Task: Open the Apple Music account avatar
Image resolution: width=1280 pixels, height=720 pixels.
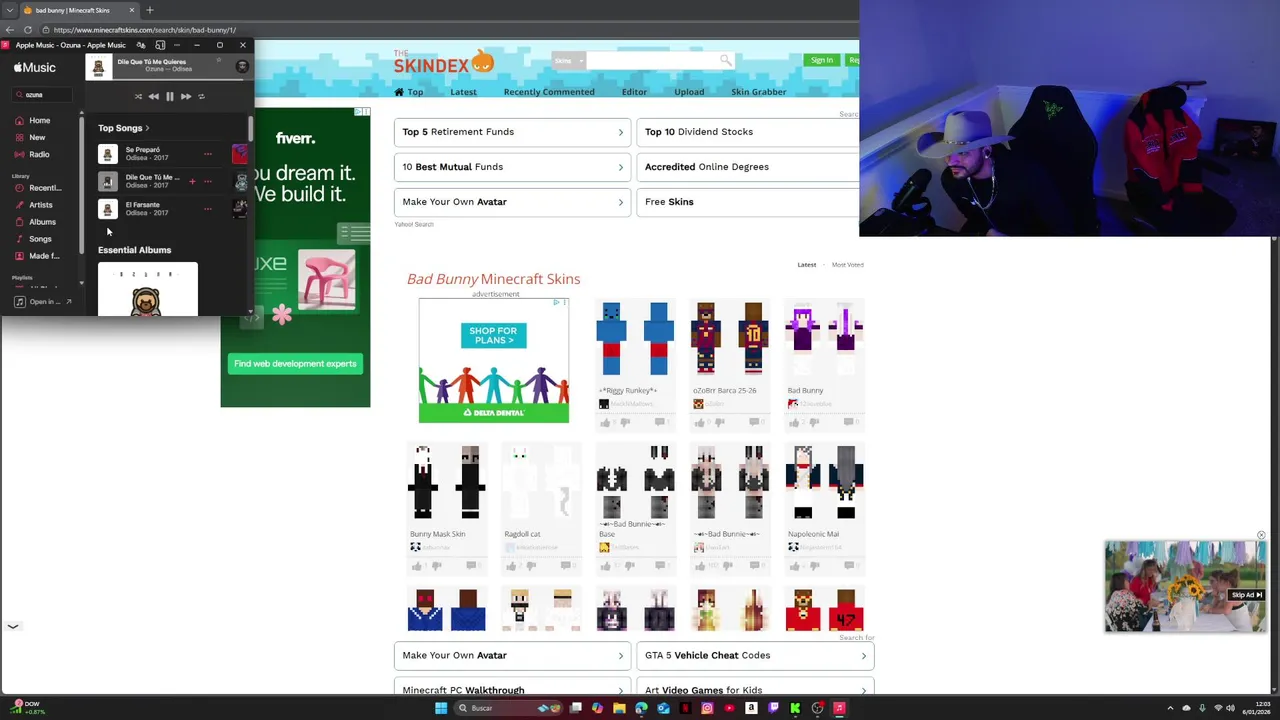Action: (x=242, y=67)
